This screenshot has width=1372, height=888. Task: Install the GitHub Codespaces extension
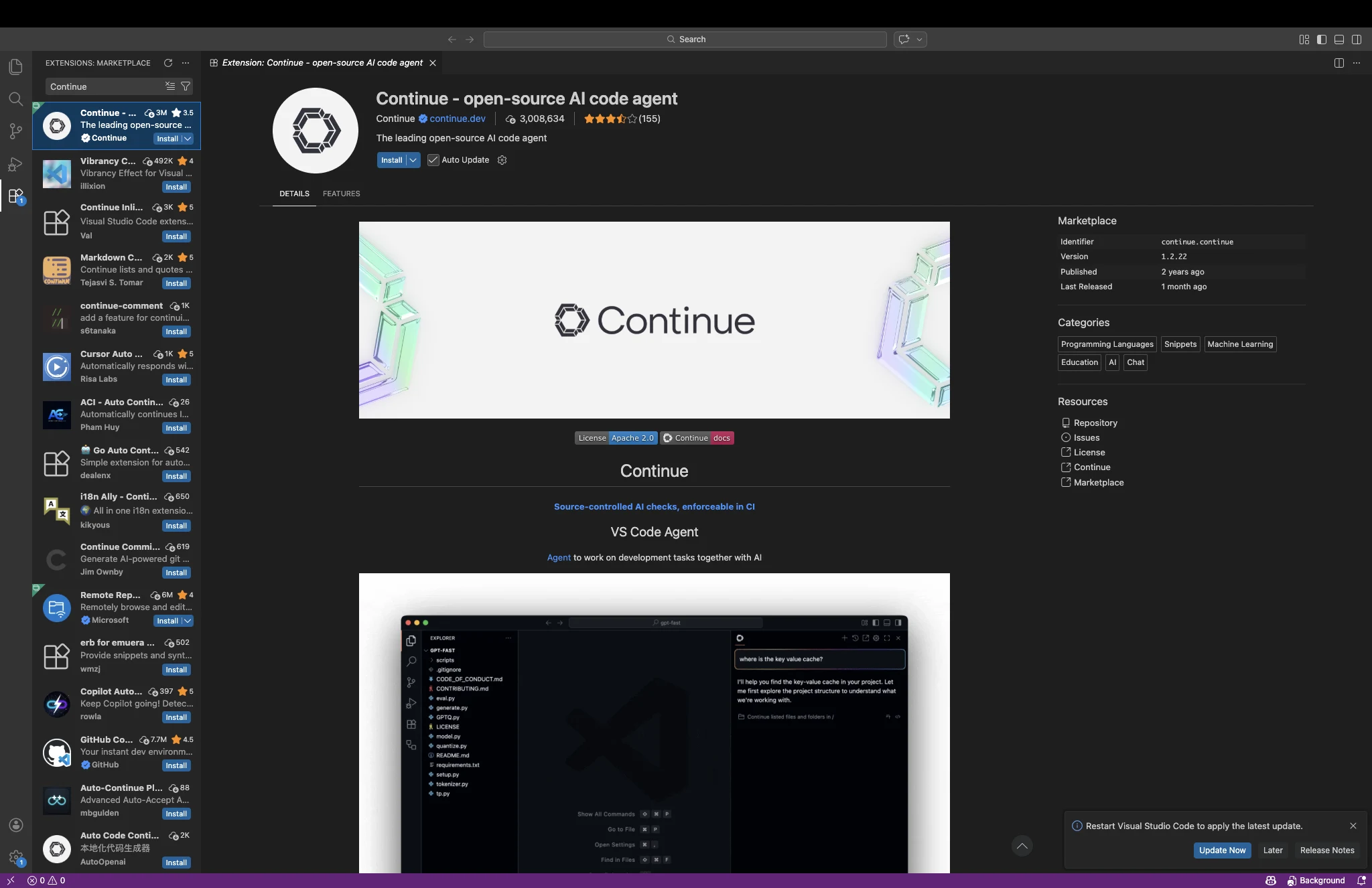[176, 765]
